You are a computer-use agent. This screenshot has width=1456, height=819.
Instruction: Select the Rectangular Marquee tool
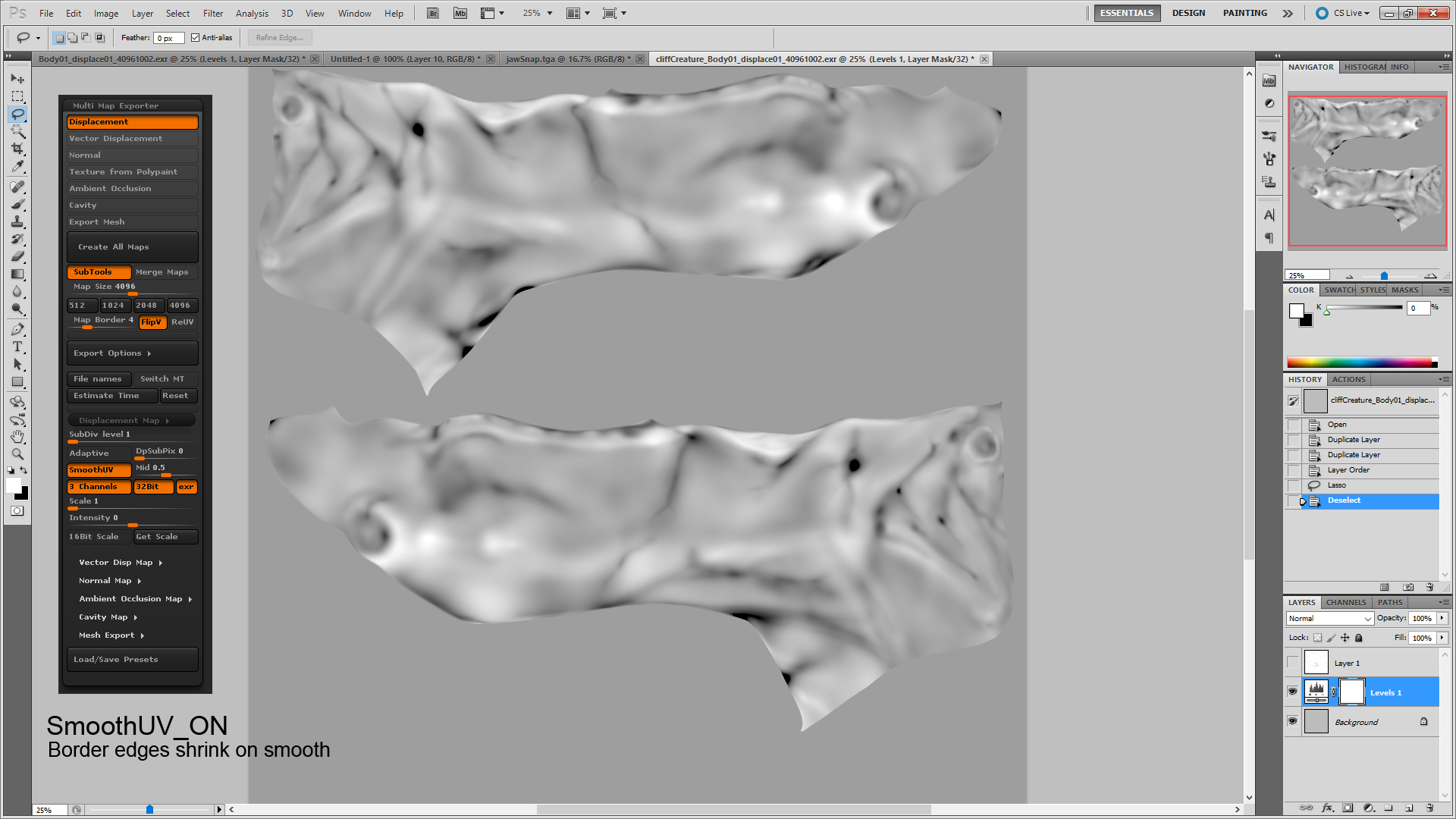17,96
